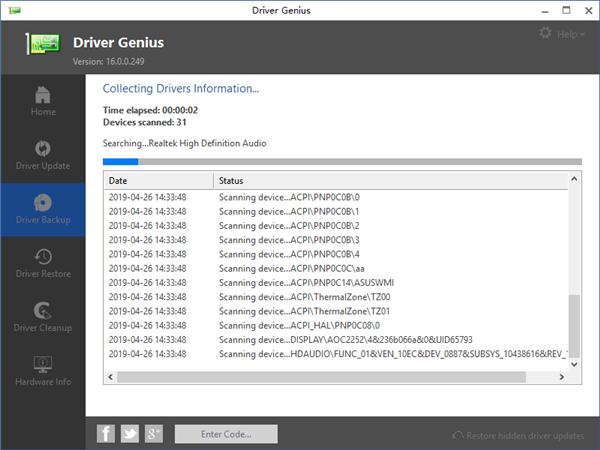This screenshot has height=450, width=600.
Task: Sort the log by Date column header
Action: tap(158, 180)
